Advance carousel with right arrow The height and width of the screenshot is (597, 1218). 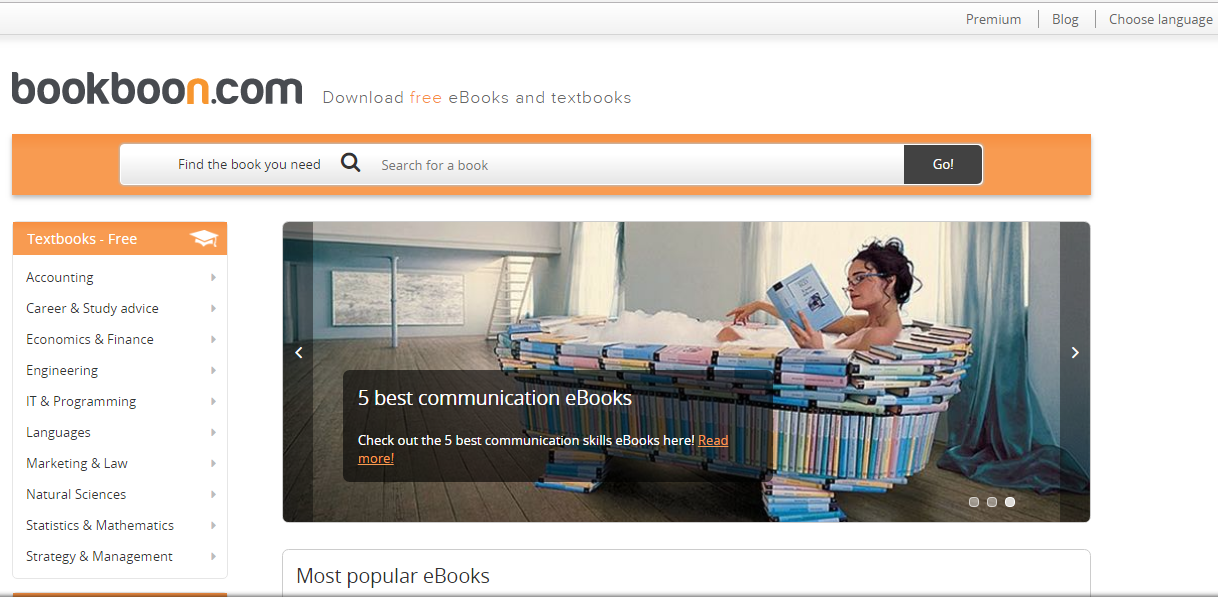[1075, 352]
